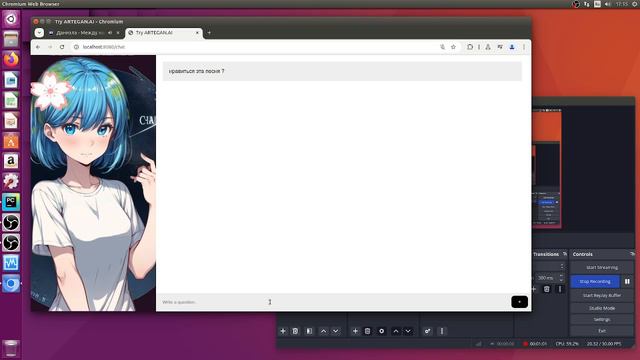640x360 pixels.
Task: Mute audio on the 'Данелла' tab
Action: [x=110, y=33]
